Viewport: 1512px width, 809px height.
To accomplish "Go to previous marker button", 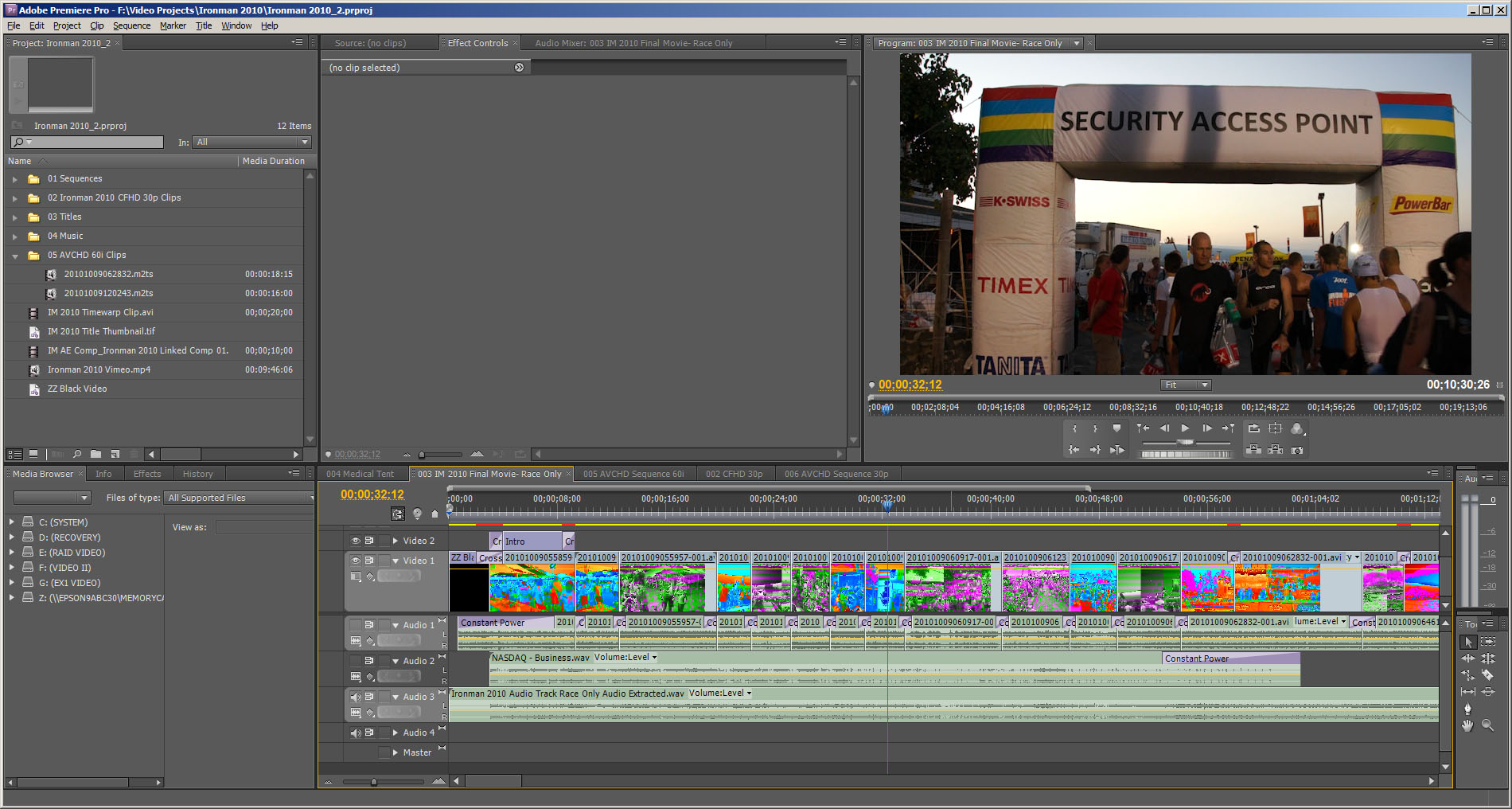I will coord(1143,428).
